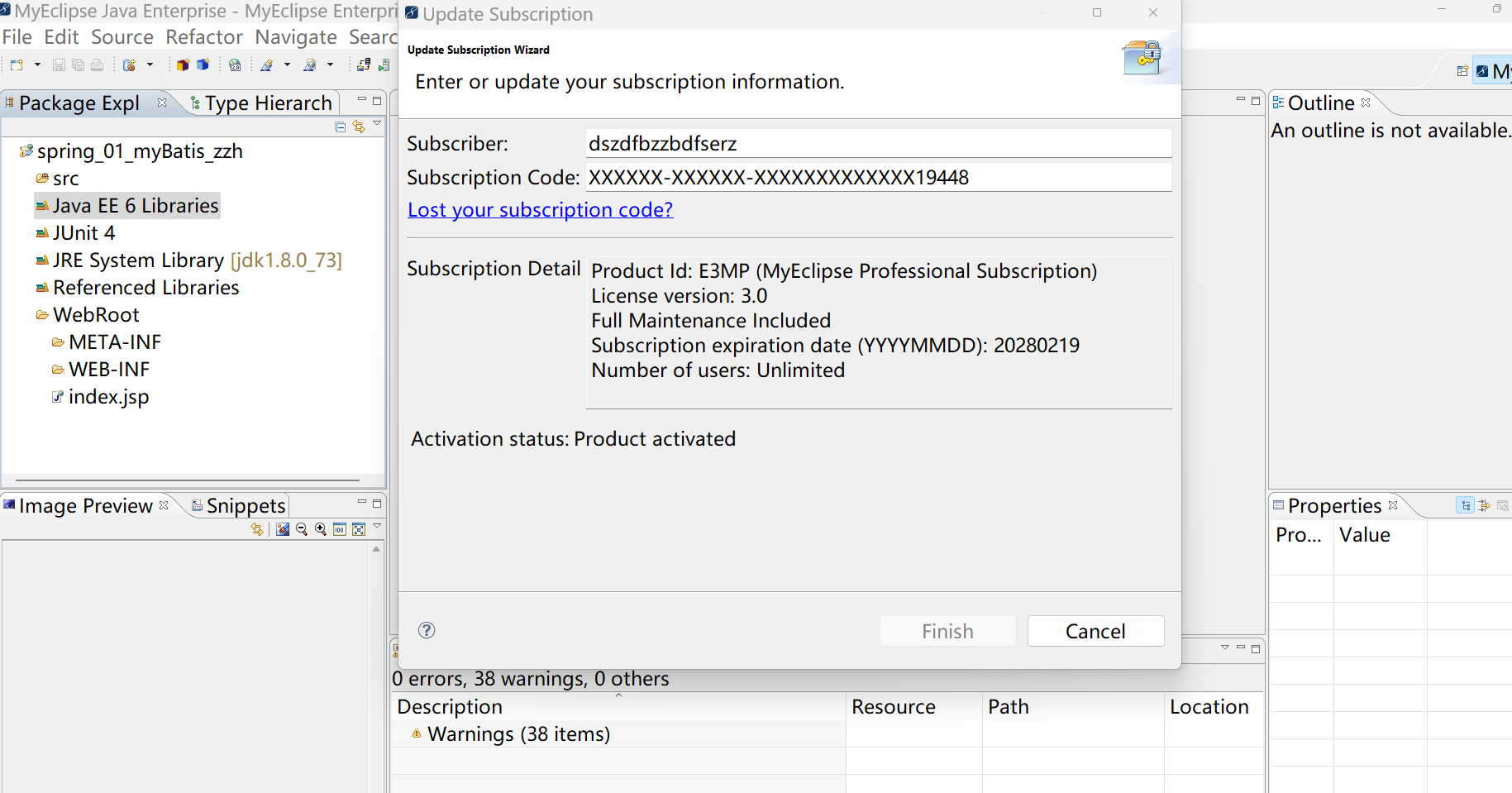Collapse all in Package Explorer

(x=341, y=127)
